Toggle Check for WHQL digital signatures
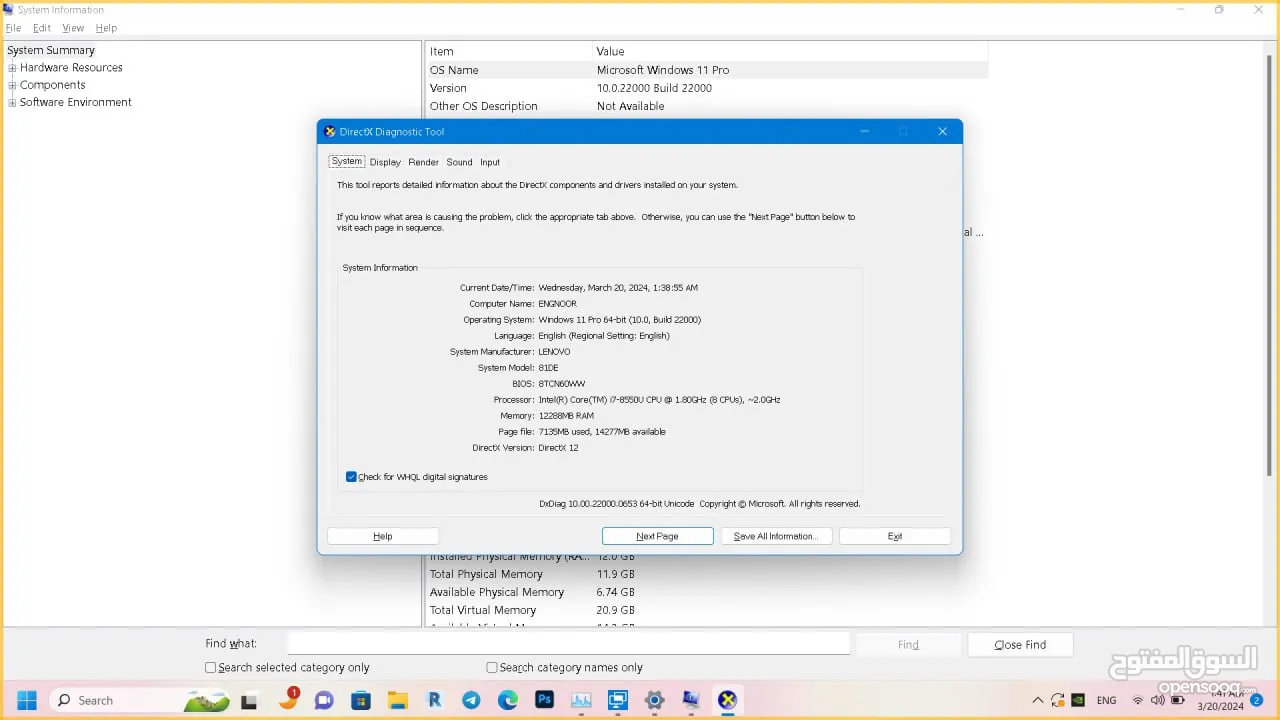Screen dimensions: 1280x720 tap(351, 477)
